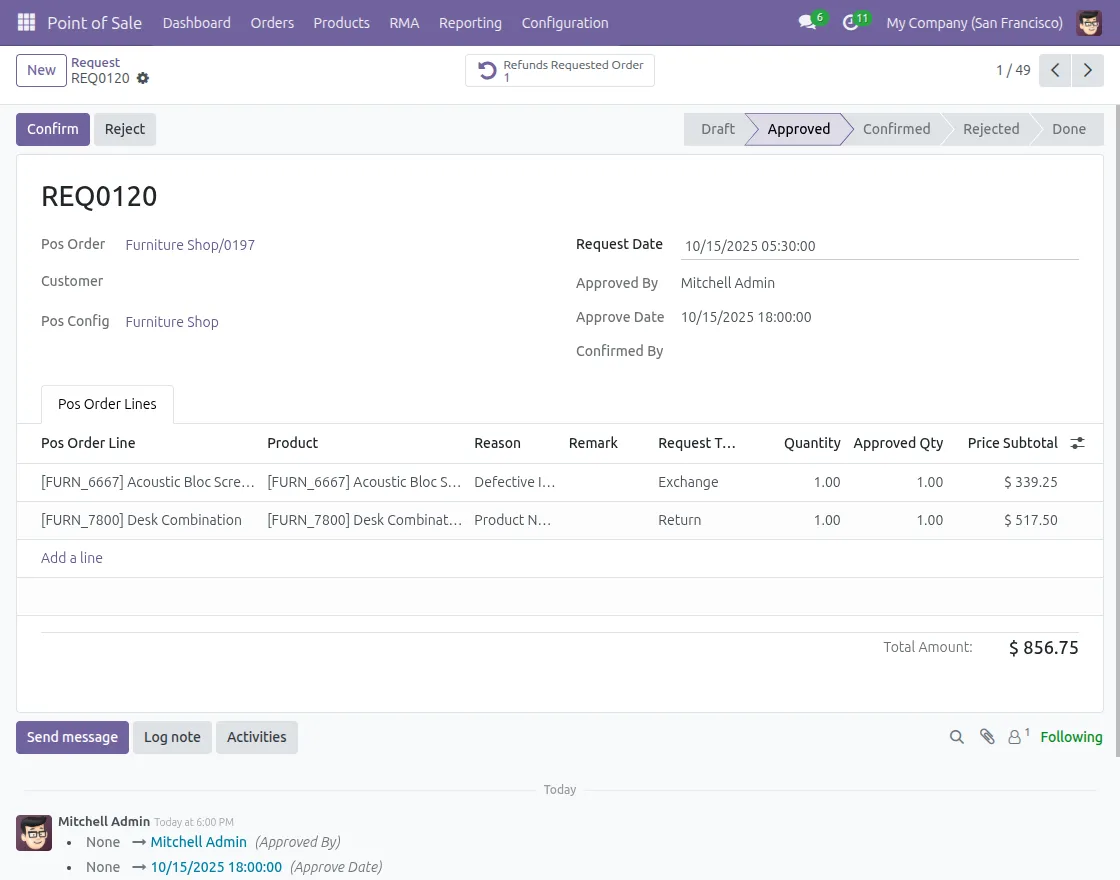Open the Configuration menu
Viewport: 1120px width, 880px height.
click(565, 22)
